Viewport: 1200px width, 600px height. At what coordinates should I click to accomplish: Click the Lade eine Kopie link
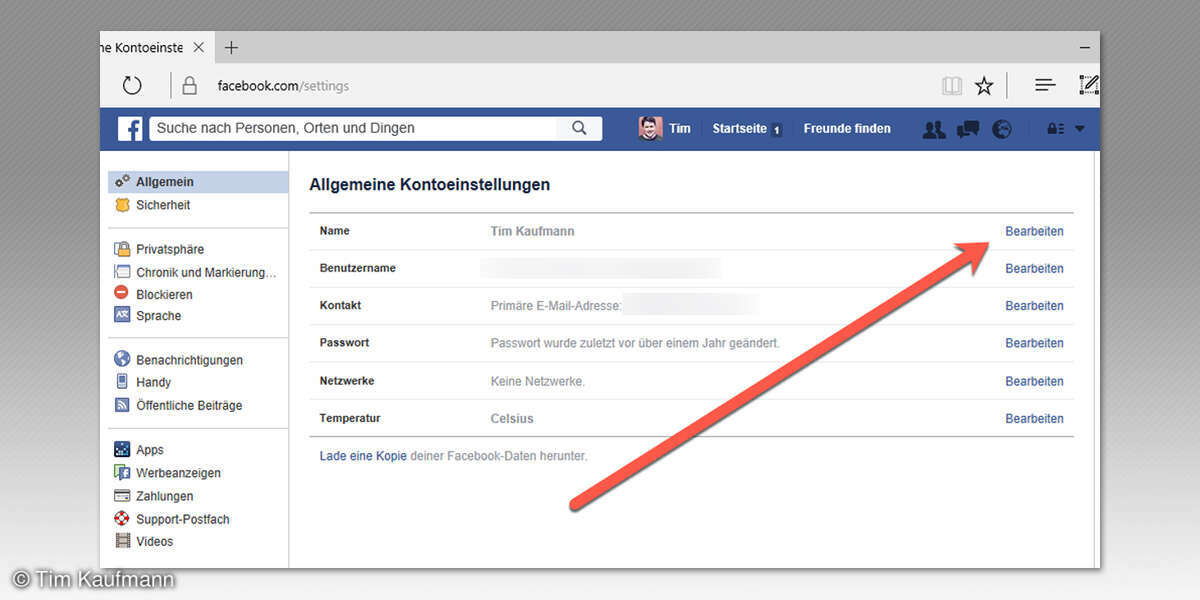pos(363,456)
